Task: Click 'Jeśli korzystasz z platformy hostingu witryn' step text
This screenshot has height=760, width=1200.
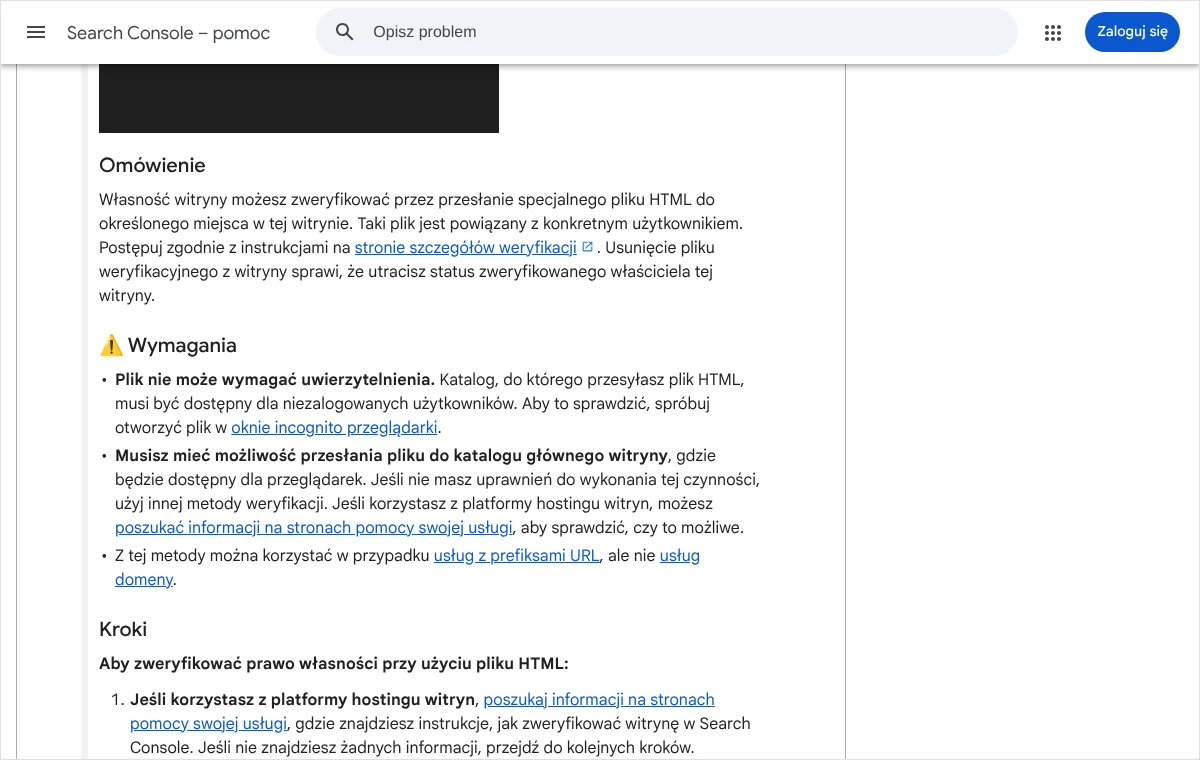Action: coord(302,699)
